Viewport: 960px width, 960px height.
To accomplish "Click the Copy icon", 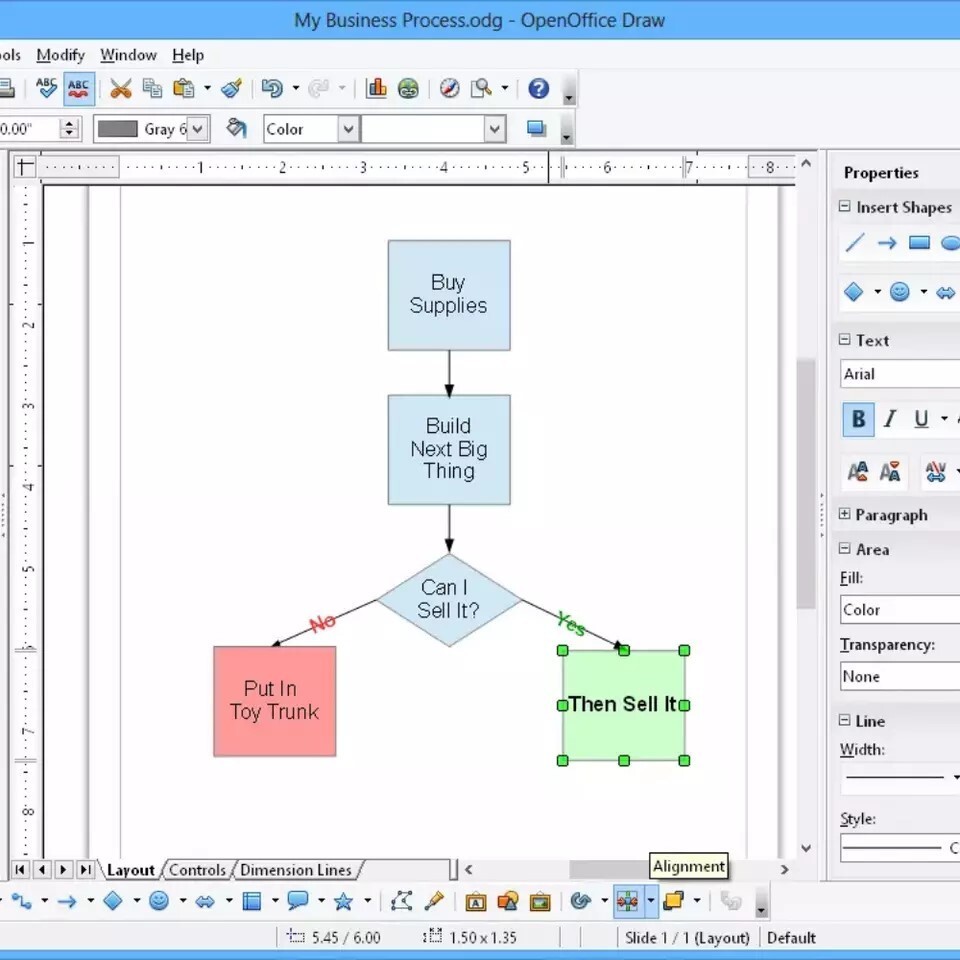I will click(x=152, y=88).
